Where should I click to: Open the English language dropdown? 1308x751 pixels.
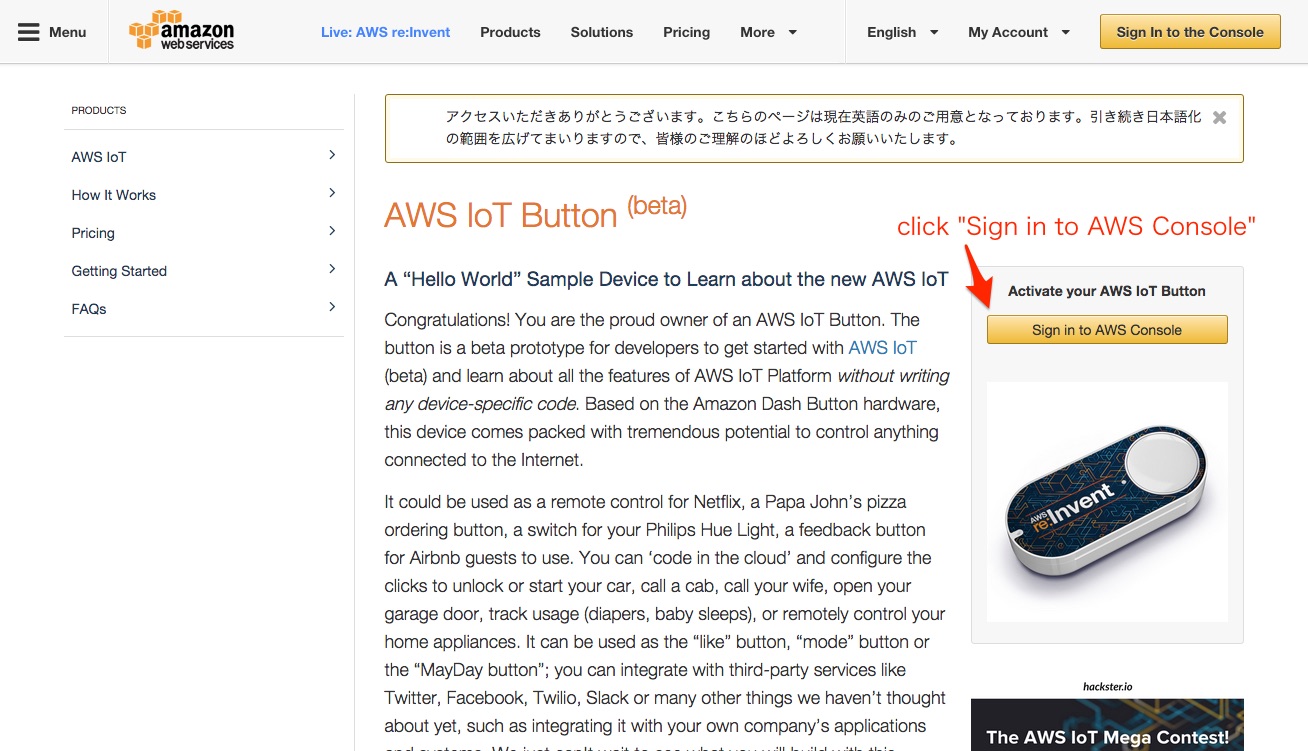coord(903,32)
